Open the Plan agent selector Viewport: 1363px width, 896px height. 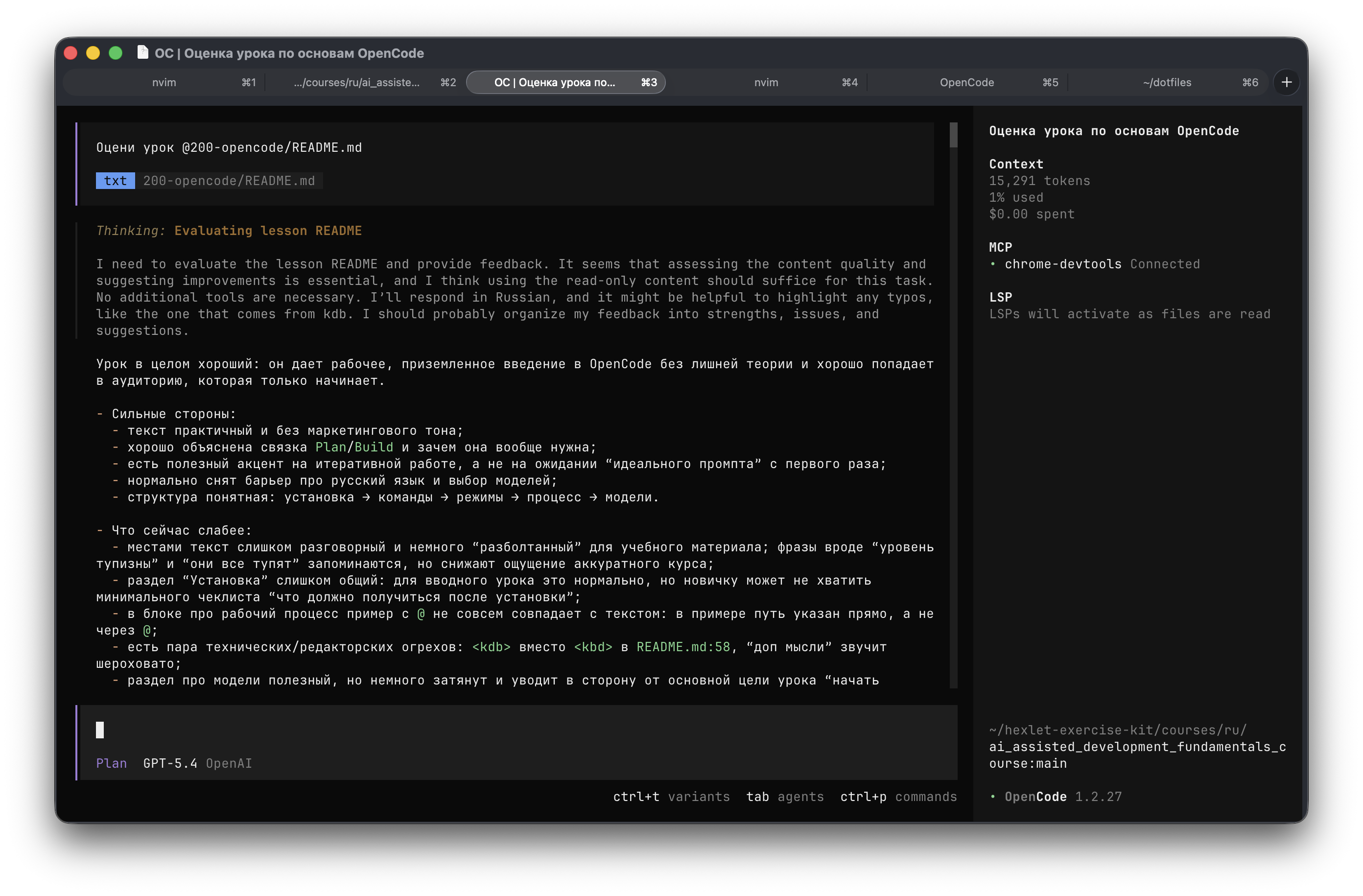[x=111, y=763]
